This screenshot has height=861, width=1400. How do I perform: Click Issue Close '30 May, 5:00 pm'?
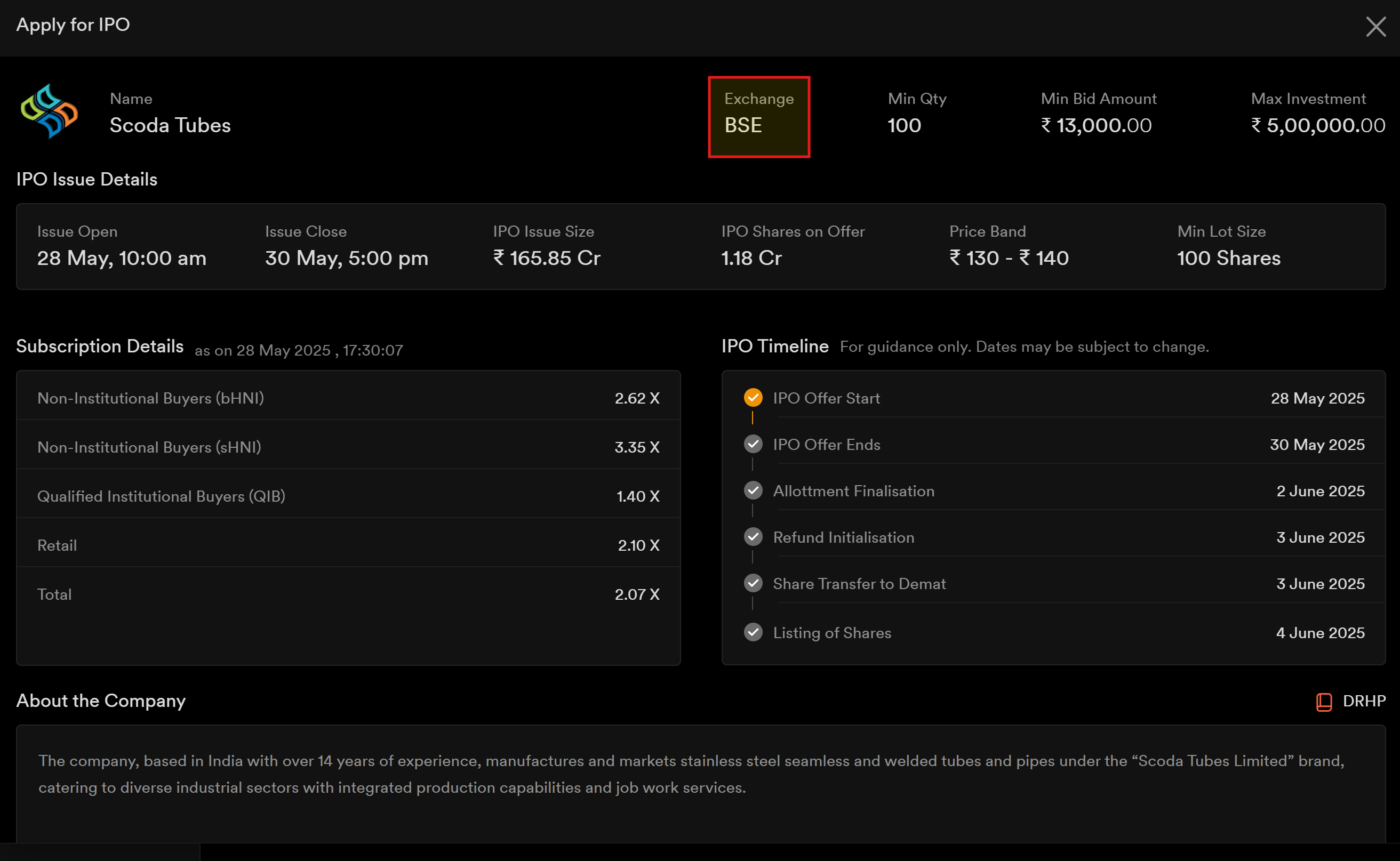point(347,259)
